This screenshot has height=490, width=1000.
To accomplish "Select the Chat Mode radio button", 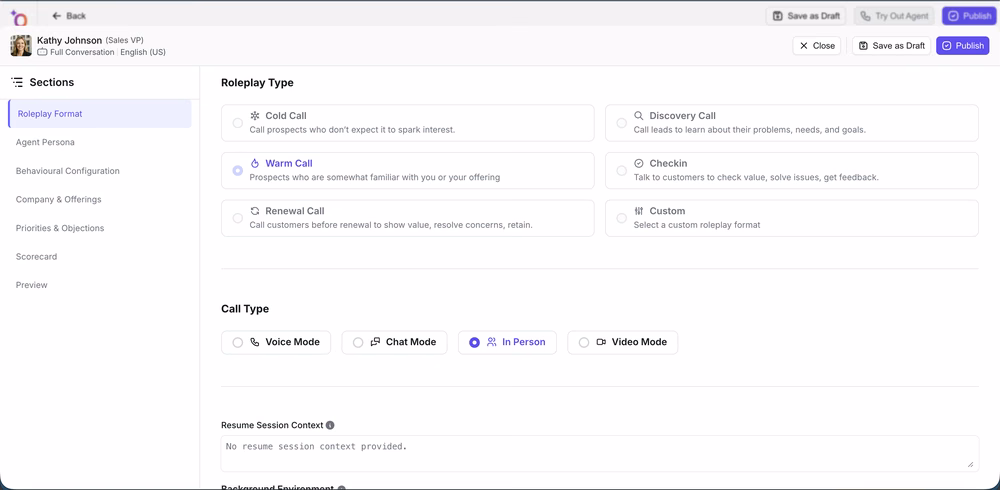I will 358,343.
